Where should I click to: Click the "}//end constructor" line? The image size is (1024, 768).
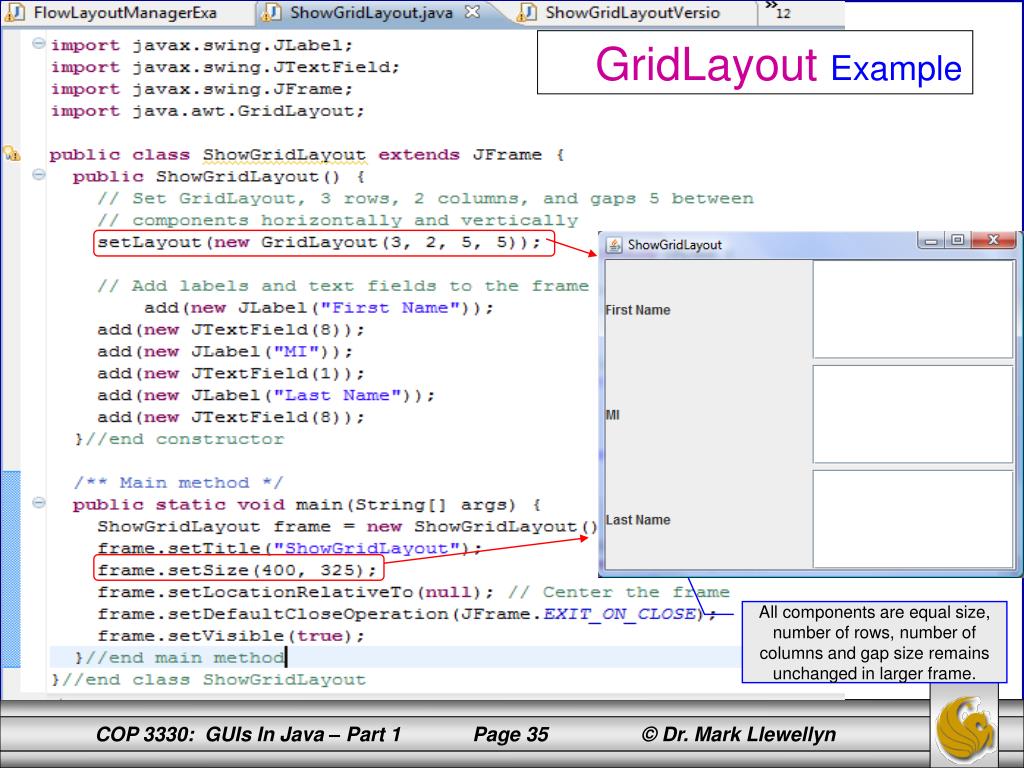[180, 439]
